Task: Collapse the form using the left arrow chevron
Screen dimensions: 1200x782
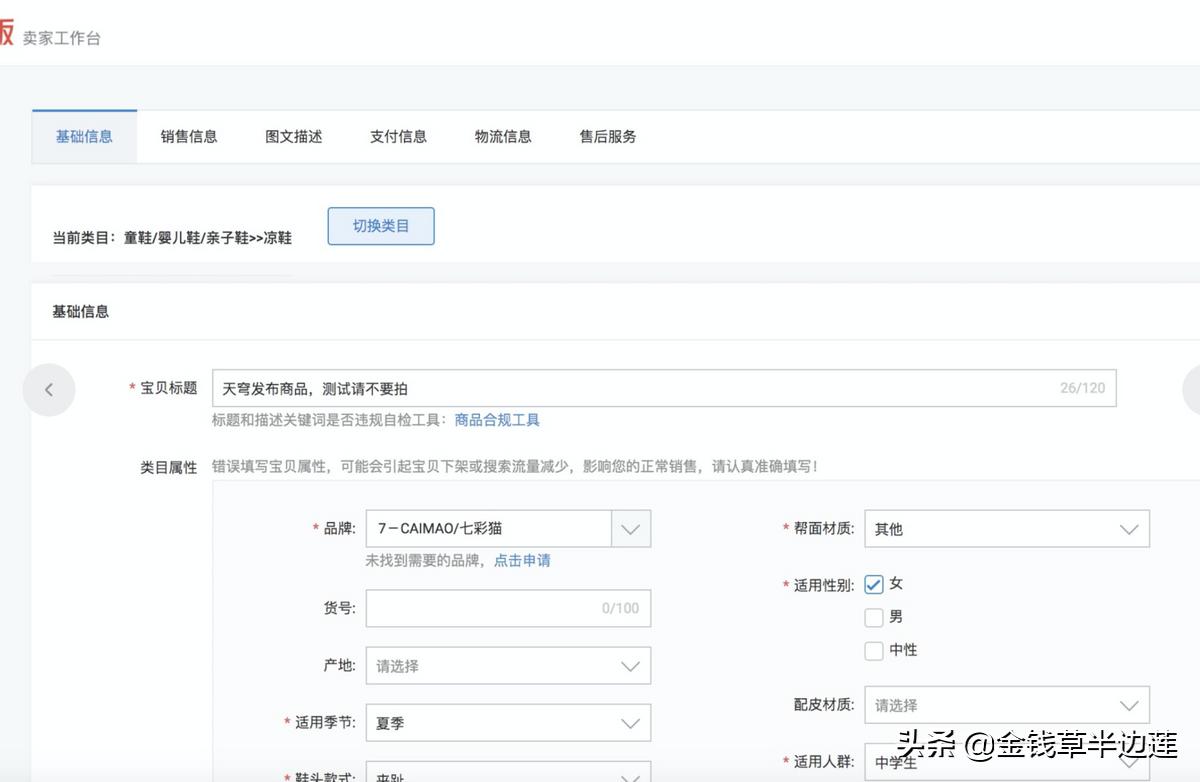Action: click(x=49, y=389)
